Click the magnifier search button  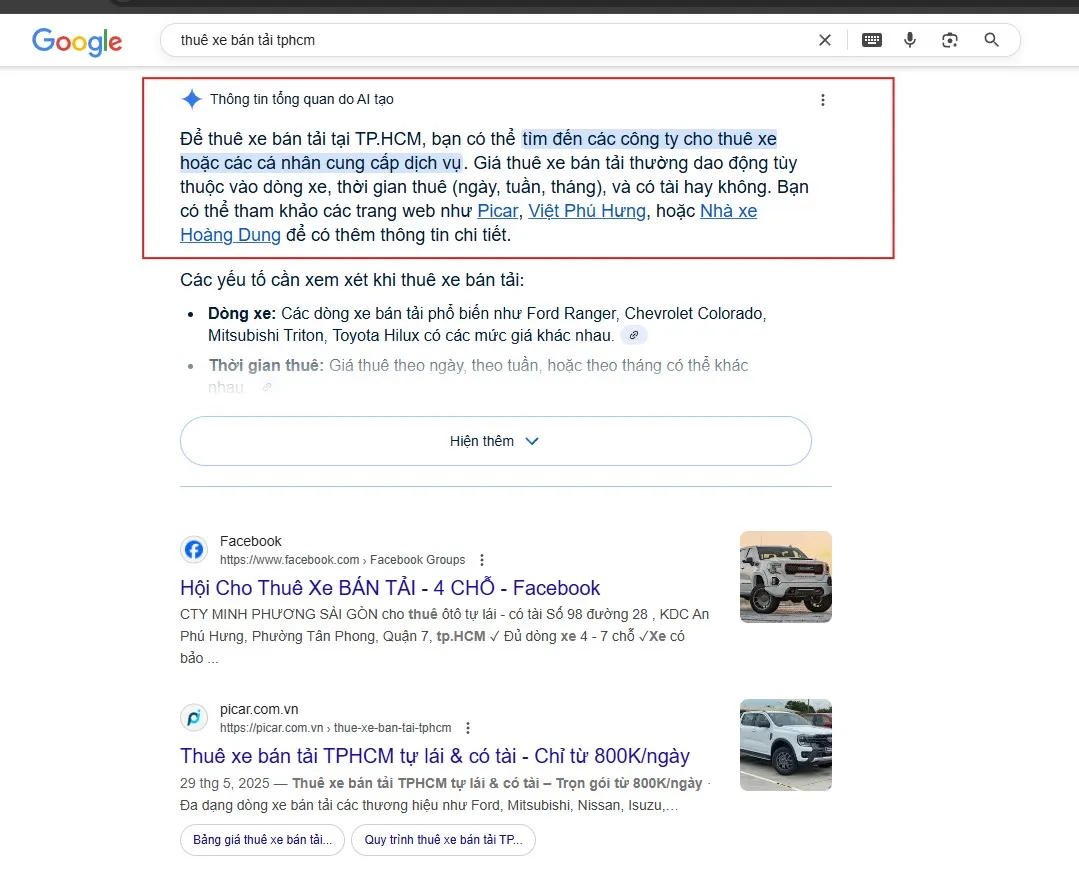point(991,40)
